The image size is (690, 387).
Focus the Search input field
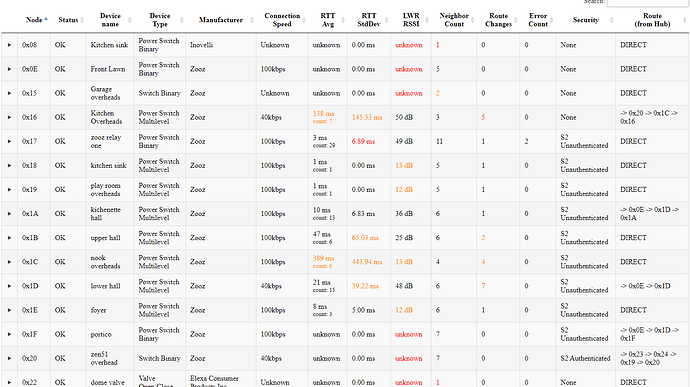647,3
